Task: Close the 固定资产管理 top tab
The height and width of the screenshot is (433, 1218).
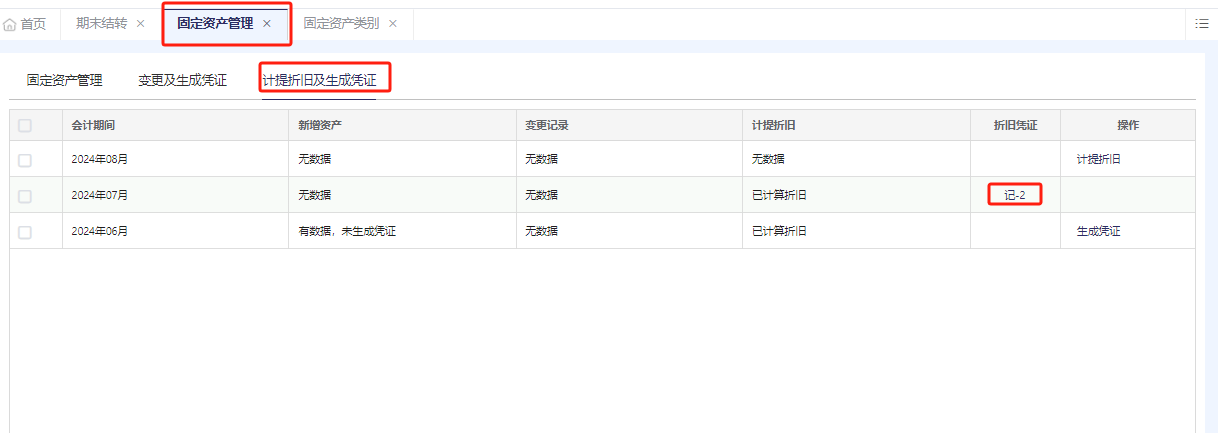Action: pyautogui.click(x=267, y=23)
